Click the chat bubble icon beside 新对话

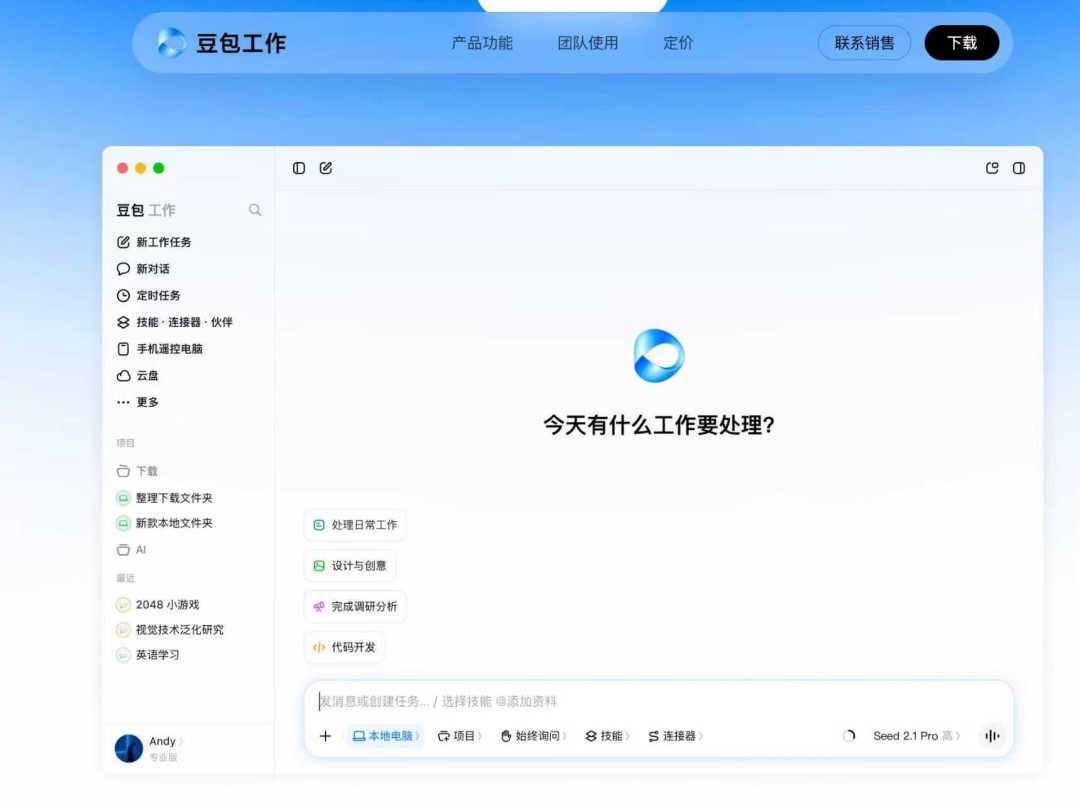click(123, 269)
